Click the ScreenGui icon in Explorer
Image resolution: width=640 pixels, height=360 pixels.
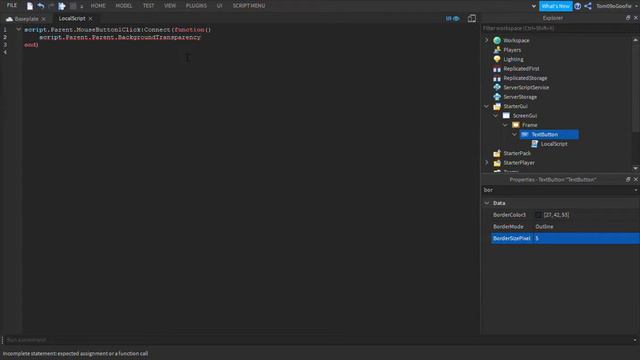(506, 116)
